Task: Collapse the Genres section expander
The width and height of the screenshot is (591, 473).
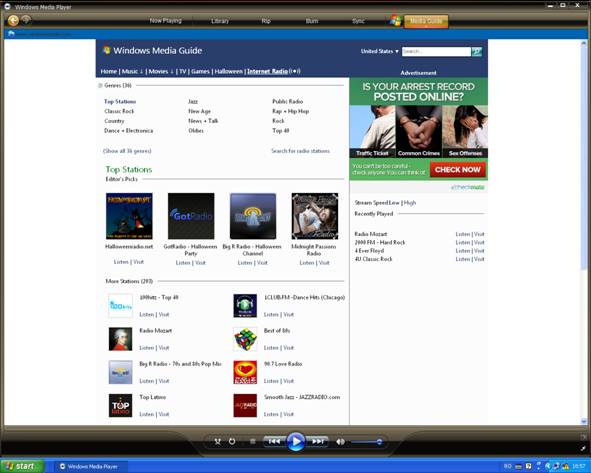Action: click(x=100, y=86)
